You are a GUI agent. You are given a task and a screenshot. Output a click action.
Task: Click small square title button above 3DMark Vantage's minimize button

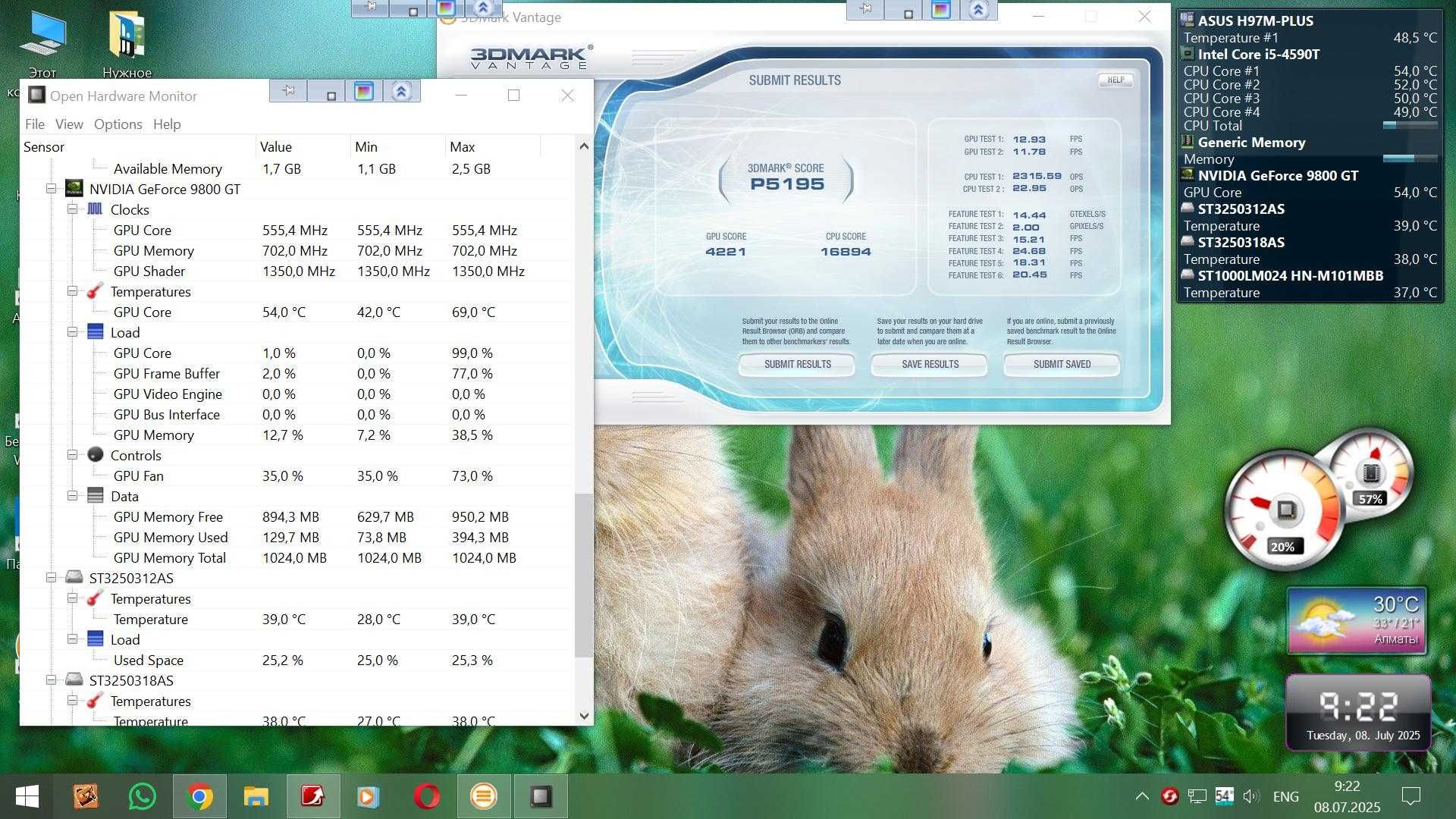pos(908,13)
